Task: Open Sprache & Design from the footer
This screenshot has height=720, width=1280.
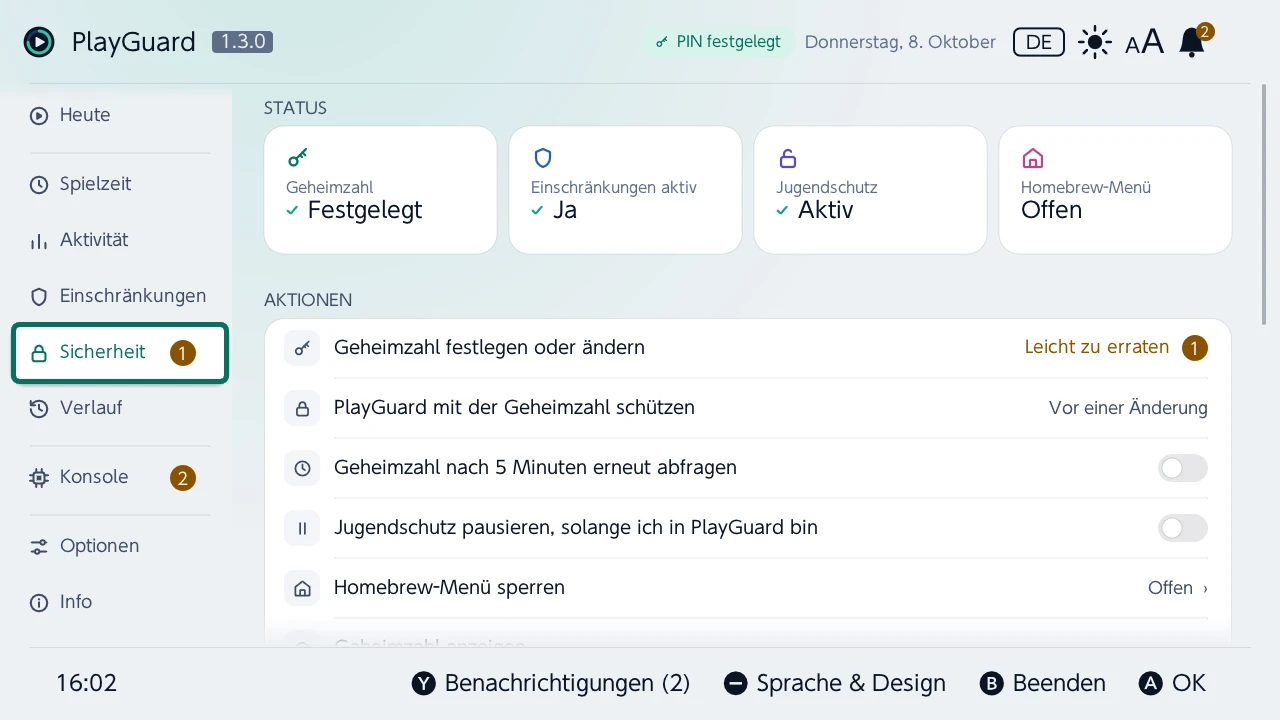Action: pos(835,684)
